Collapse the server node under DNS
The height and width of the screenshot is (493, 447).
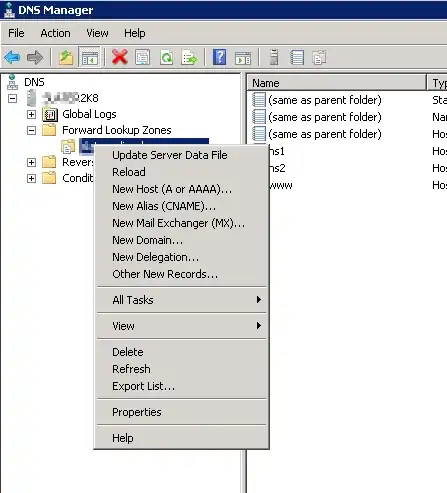[12, 98]
